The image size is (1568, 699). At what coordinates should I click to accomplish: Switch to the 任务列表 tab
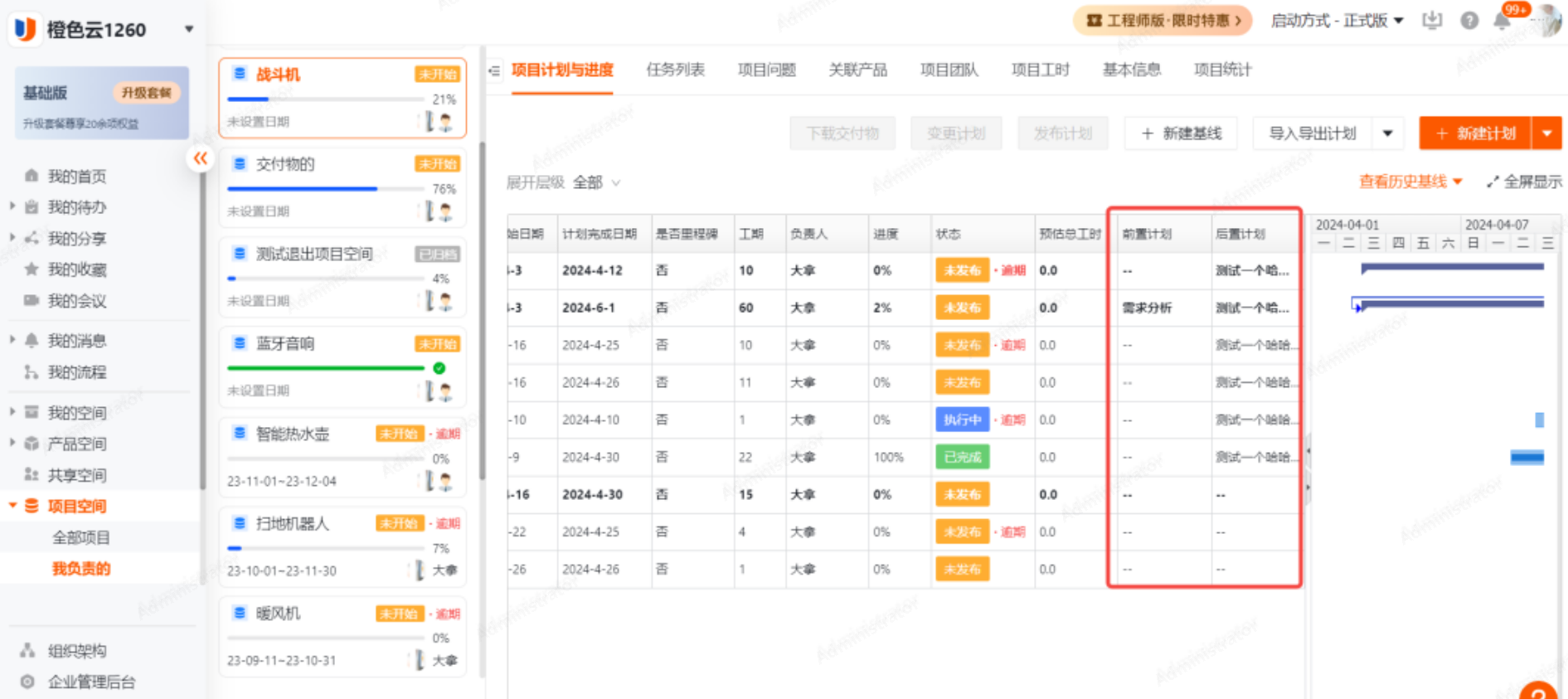(x=675, y=70)
